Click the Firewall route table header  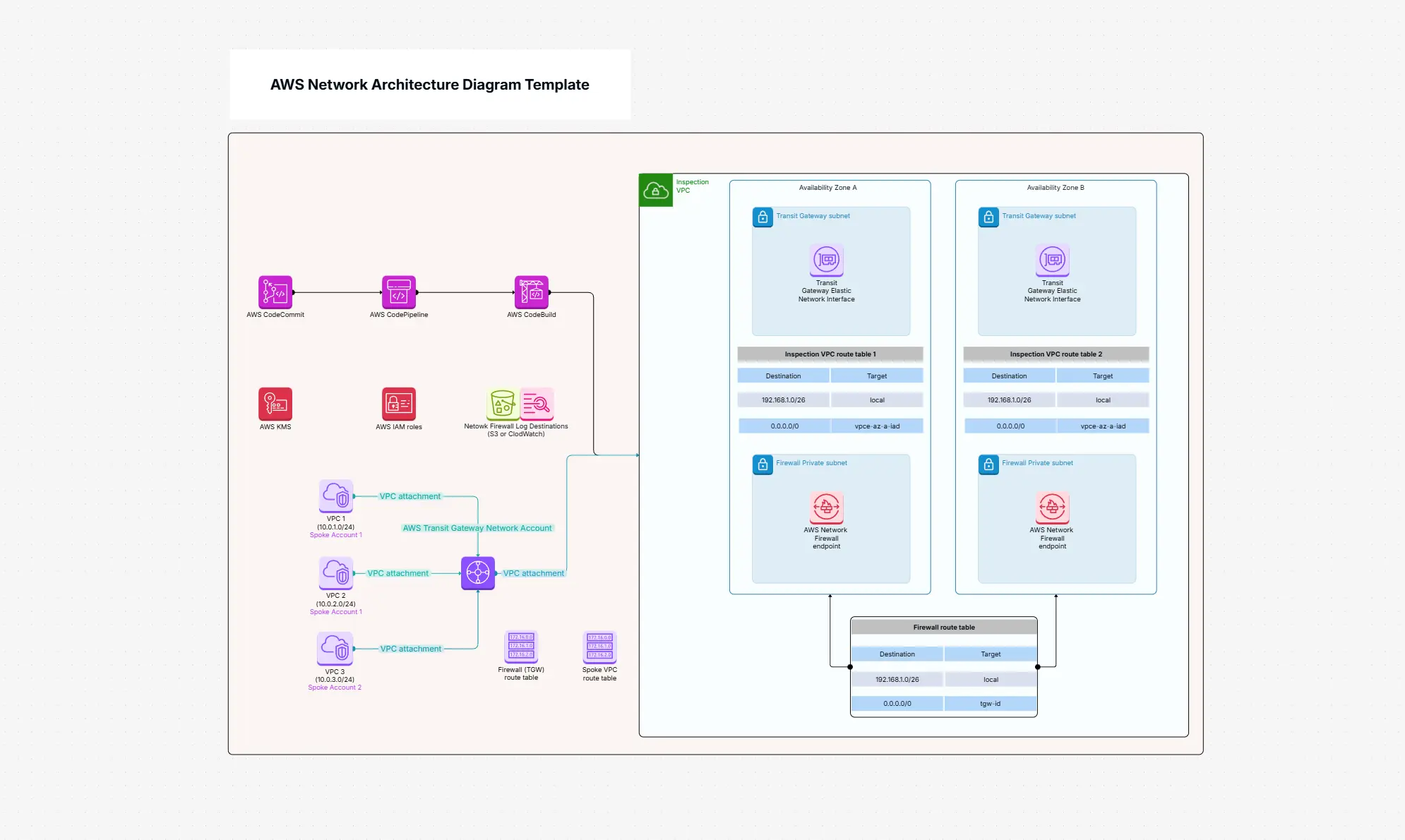pyautogui.click(x=944, y=627)
